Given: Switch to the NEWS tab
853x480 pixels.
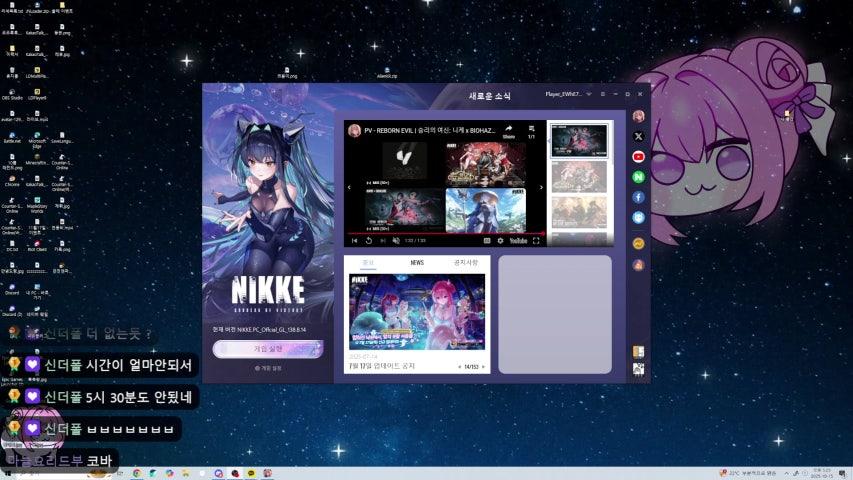Looking at the screenshot, I should (417, 263).
